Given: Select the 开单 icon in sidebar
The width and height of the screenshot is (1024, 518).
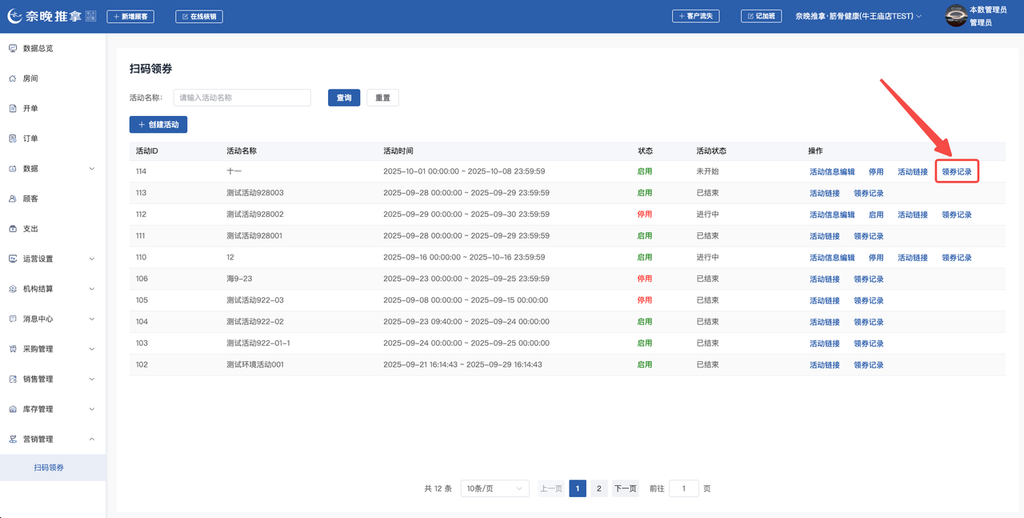Looking at the screenshot, I should [x=13, y=108].
